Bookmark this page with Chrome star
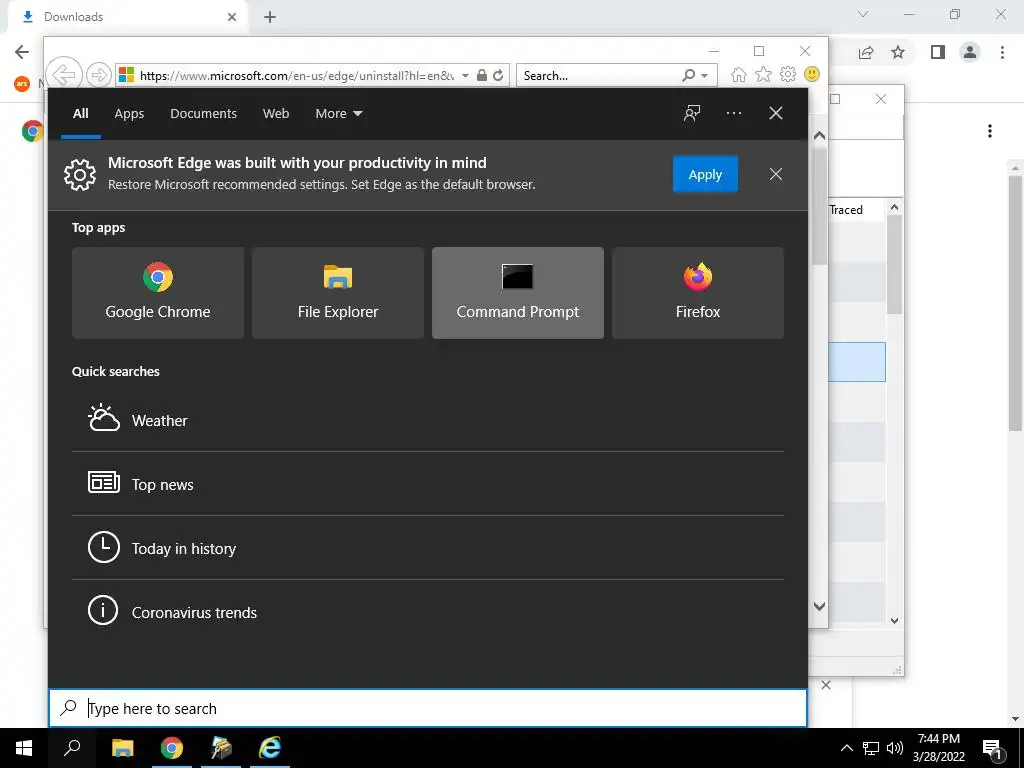The height and width of the screenshot is (768, 1024). 898,52
